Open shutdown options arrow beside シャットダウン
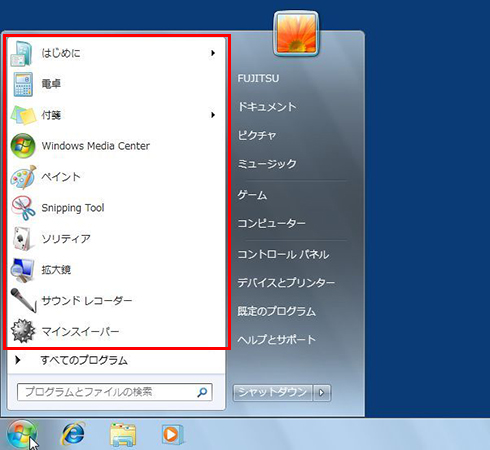Image resolution: width=490 pixels, height=450 pixels. click(x=322, y=393)
